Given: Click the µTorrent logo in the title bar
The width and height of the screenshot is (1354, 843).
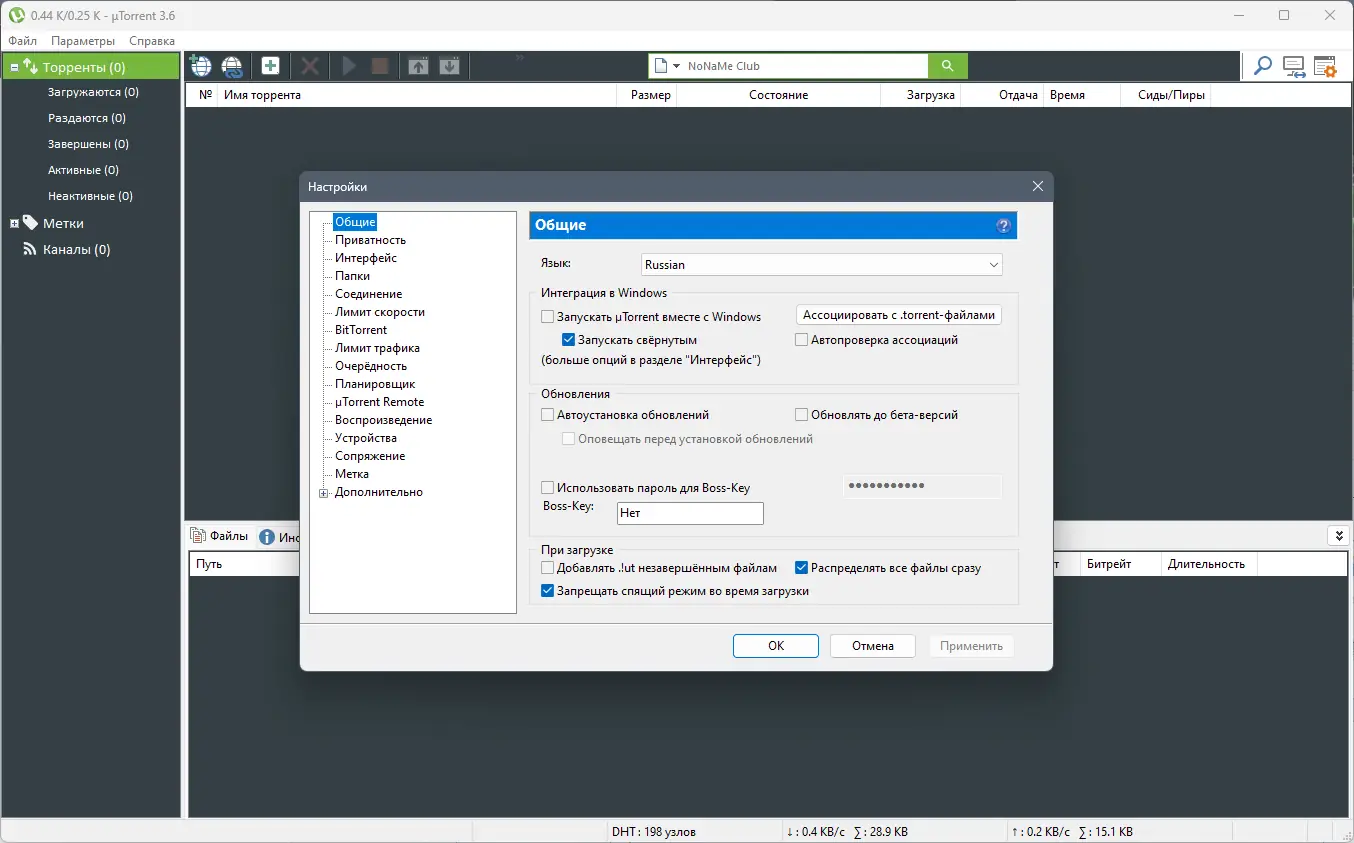Looking at the screenshot, I should [x=16, y=15].
